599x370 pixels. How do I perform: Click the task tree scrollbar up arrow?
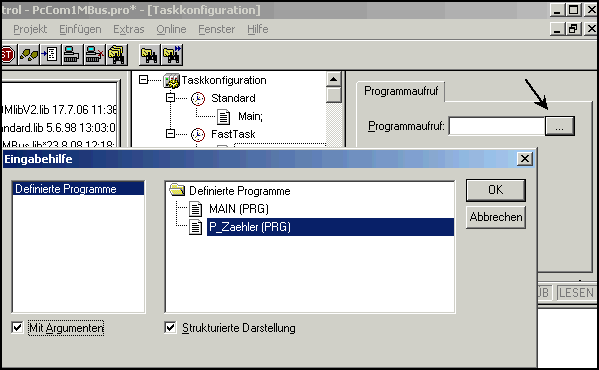(333, 79)
